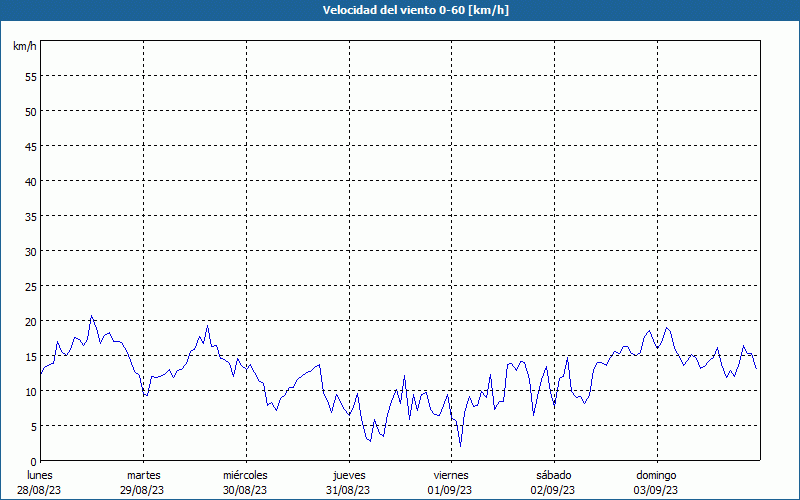Click the chart title 'Velocidad del viento 0-60 [km/h]'
Viewport: 800px width, 500px height.
[415, 10]
